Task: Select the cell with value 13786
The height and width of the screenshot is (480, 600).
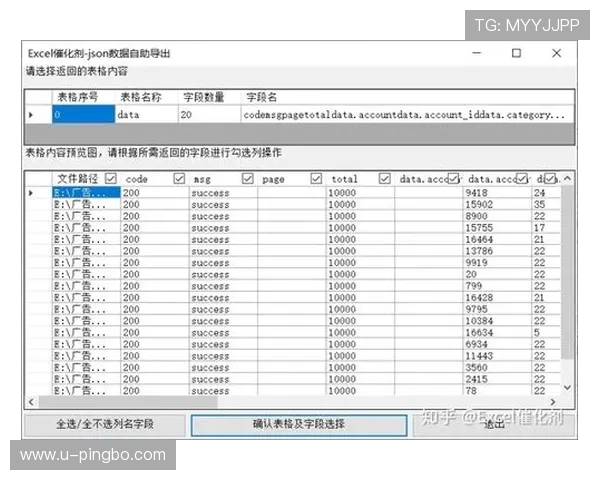Action: click(x=497, y=251)
